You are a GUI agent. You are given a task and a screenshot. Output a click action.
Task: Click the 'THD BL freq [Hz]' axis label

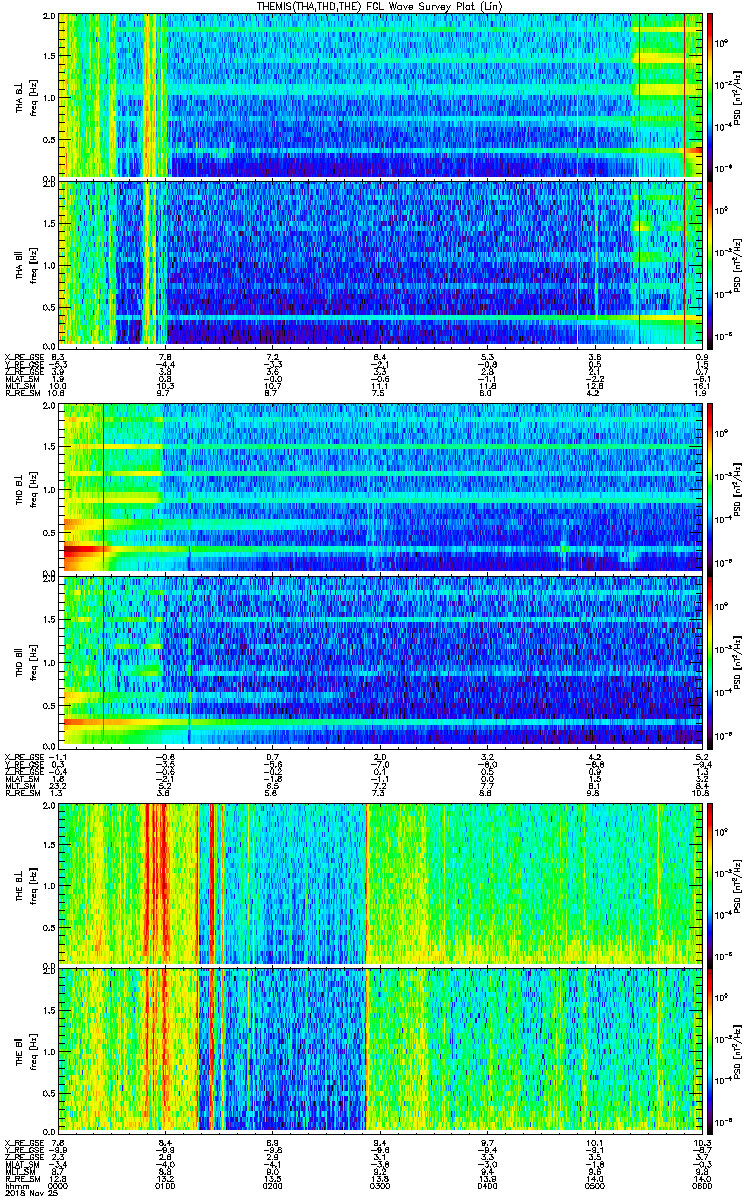click(x=25, y=488)
